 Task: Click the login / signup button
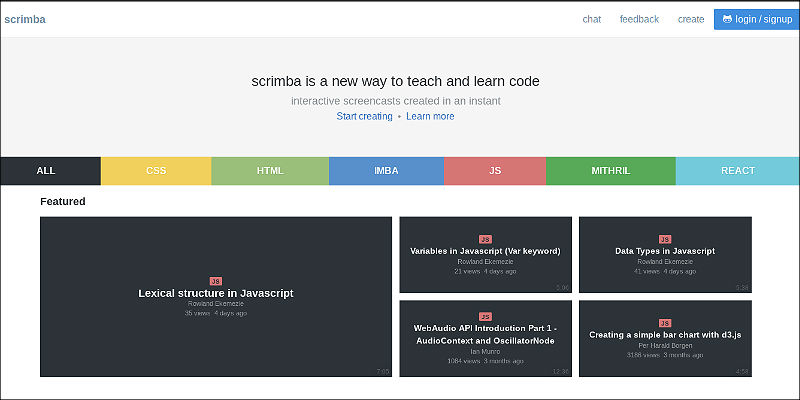pyautogui.click(x=757, y=19)
